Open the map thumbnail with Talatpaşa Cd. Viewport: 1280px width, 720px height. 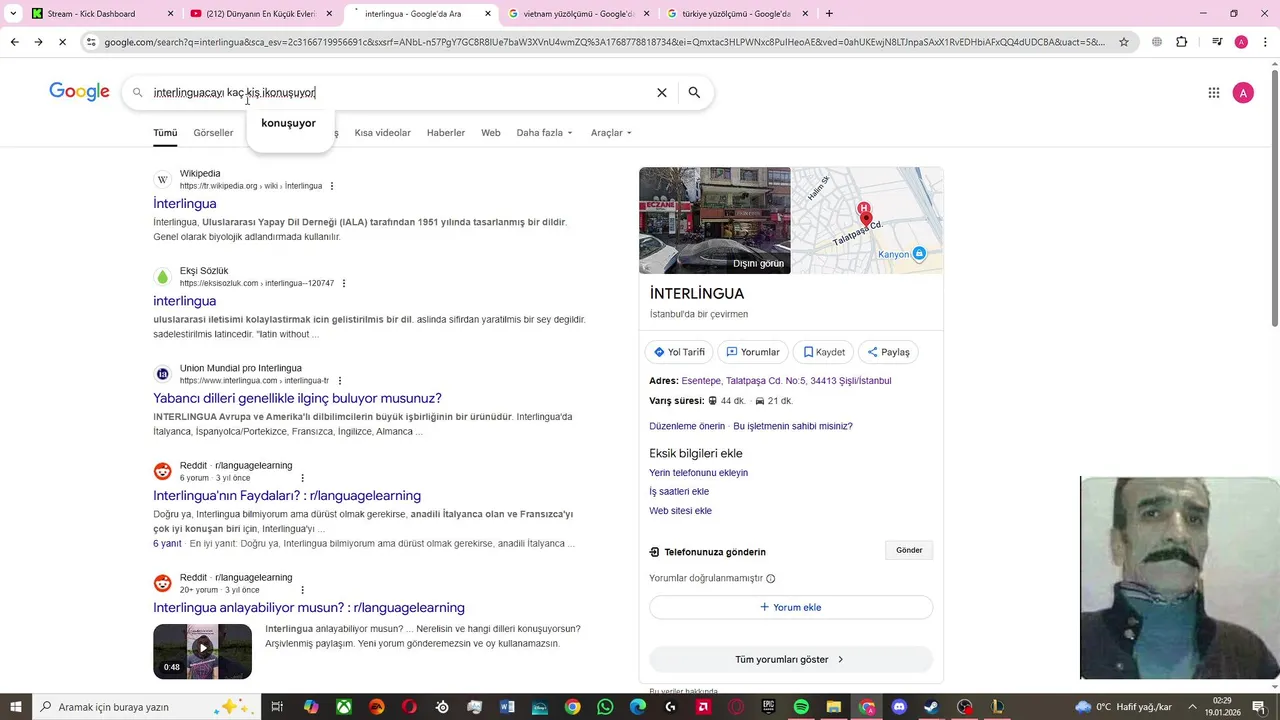pyautogui.click(x=868, y=220)
